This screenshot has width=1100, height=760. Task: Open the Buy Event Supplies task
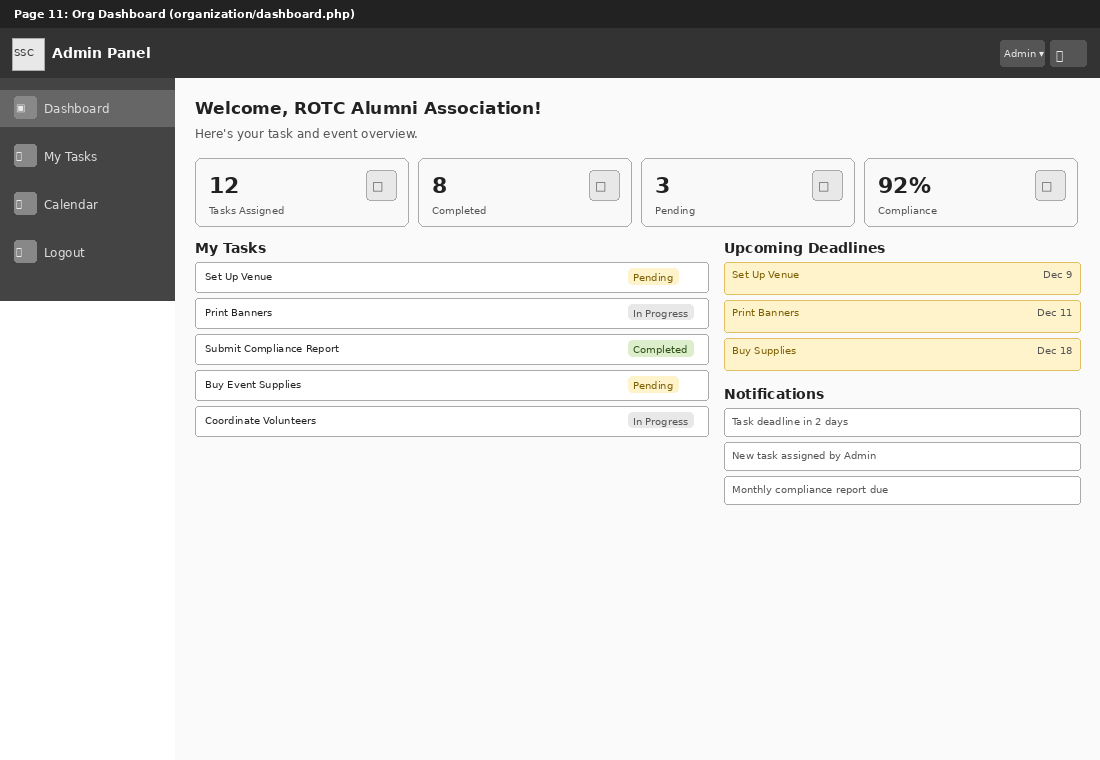point(452,385)
